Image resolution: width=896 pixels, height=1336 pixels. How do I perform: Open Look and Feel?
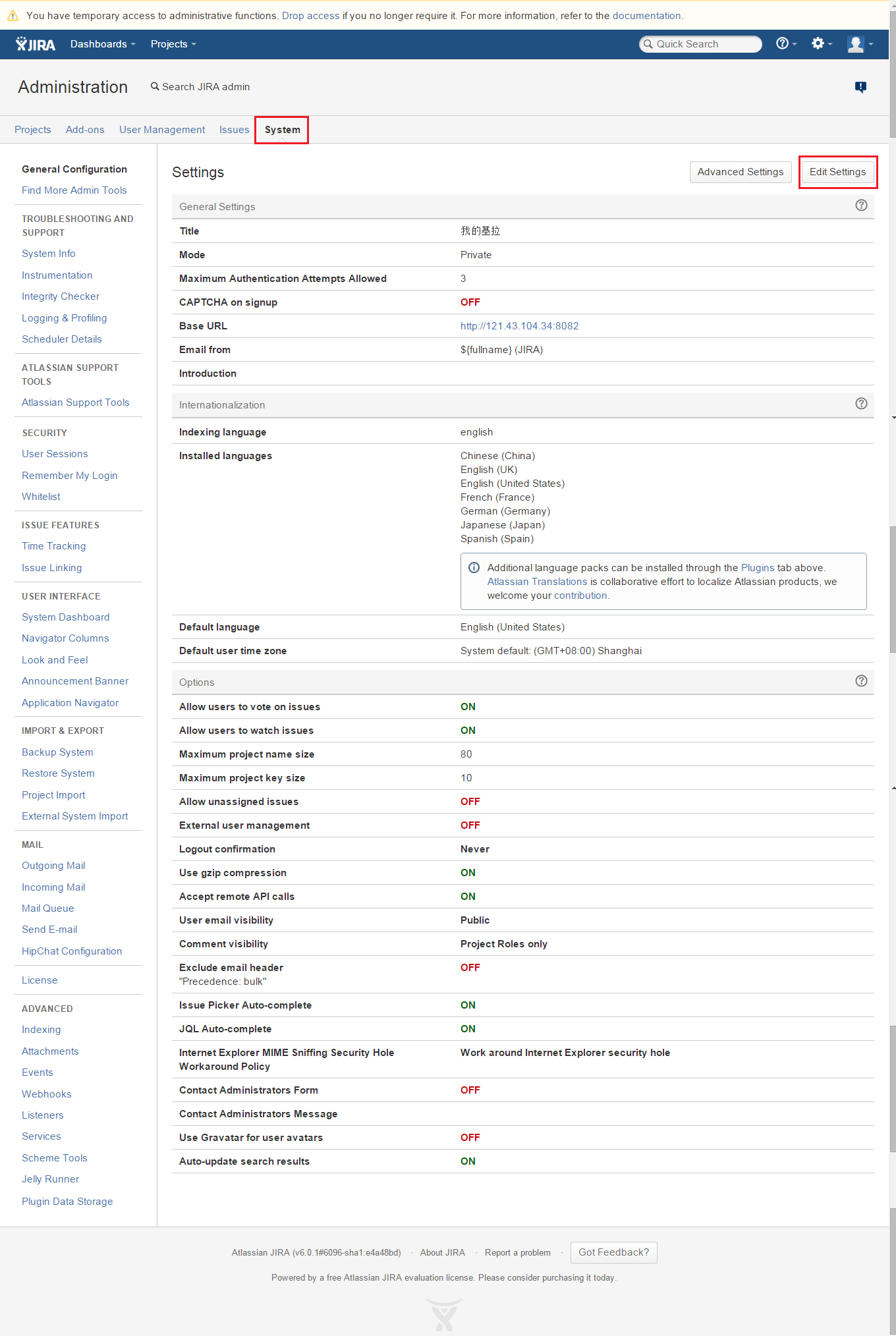(x=55, y=660)
